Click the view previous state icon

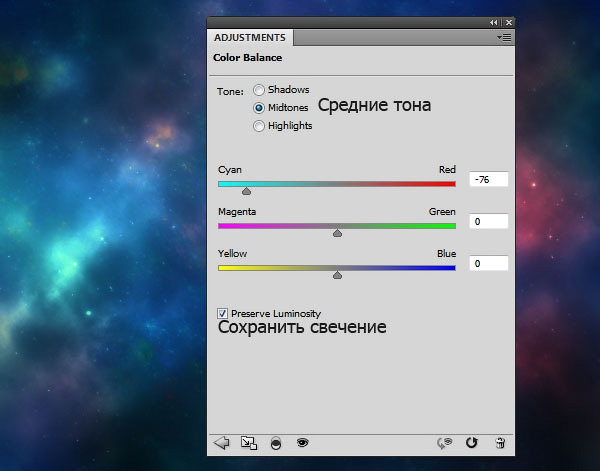click(x=445, y=443)
